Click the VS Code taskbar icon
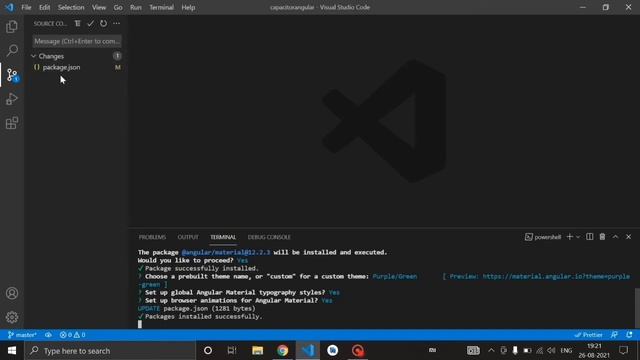The height and width of the screenshot is (360, 640). point(308,351)
